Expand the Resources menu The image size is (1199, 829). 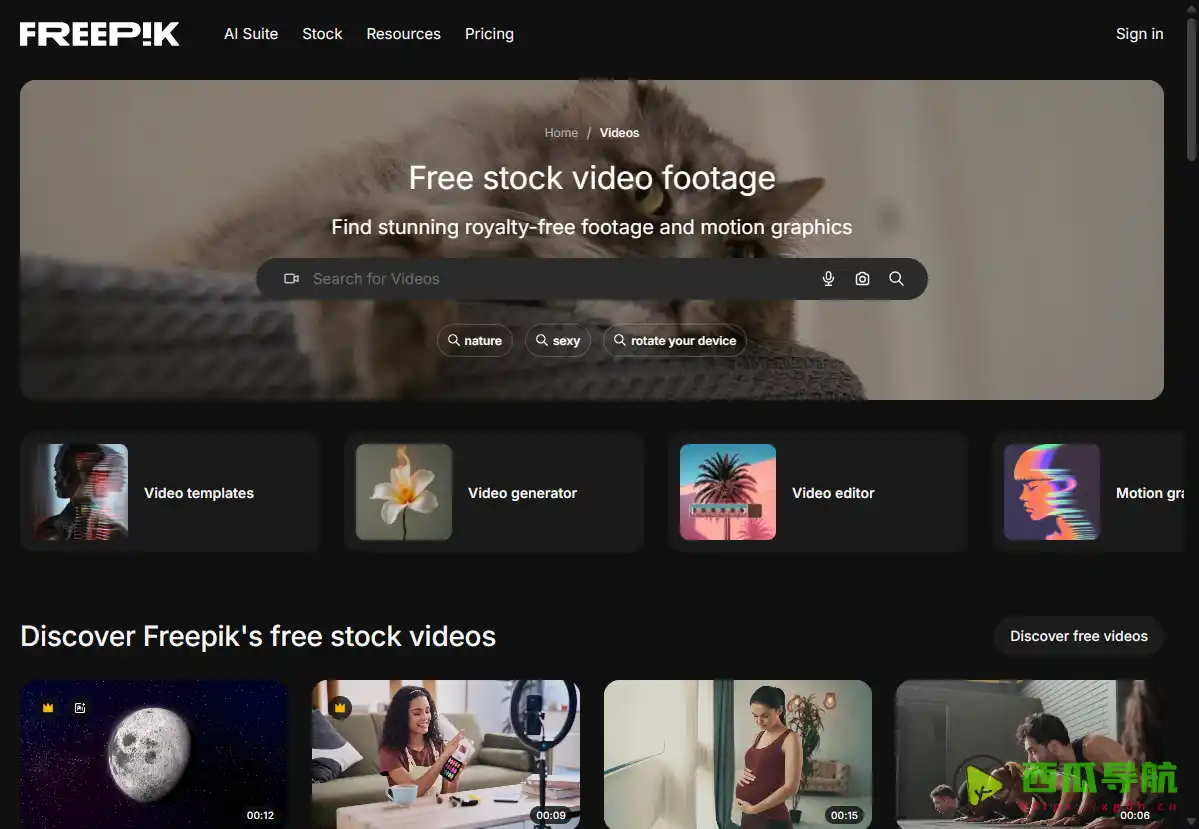(x=403, y=34)
